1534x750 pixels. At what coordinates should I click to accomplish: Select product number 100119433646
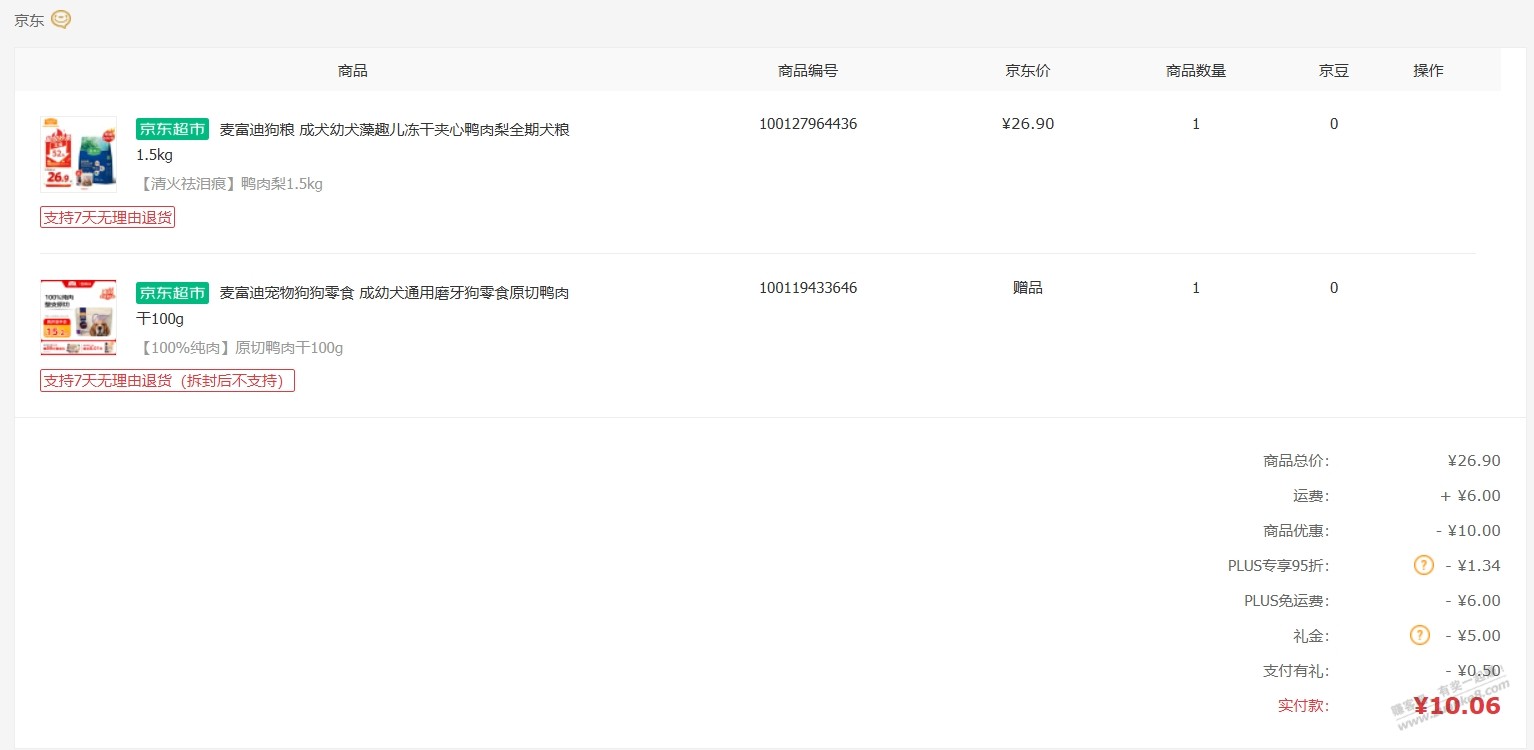(x=808, y=288)
